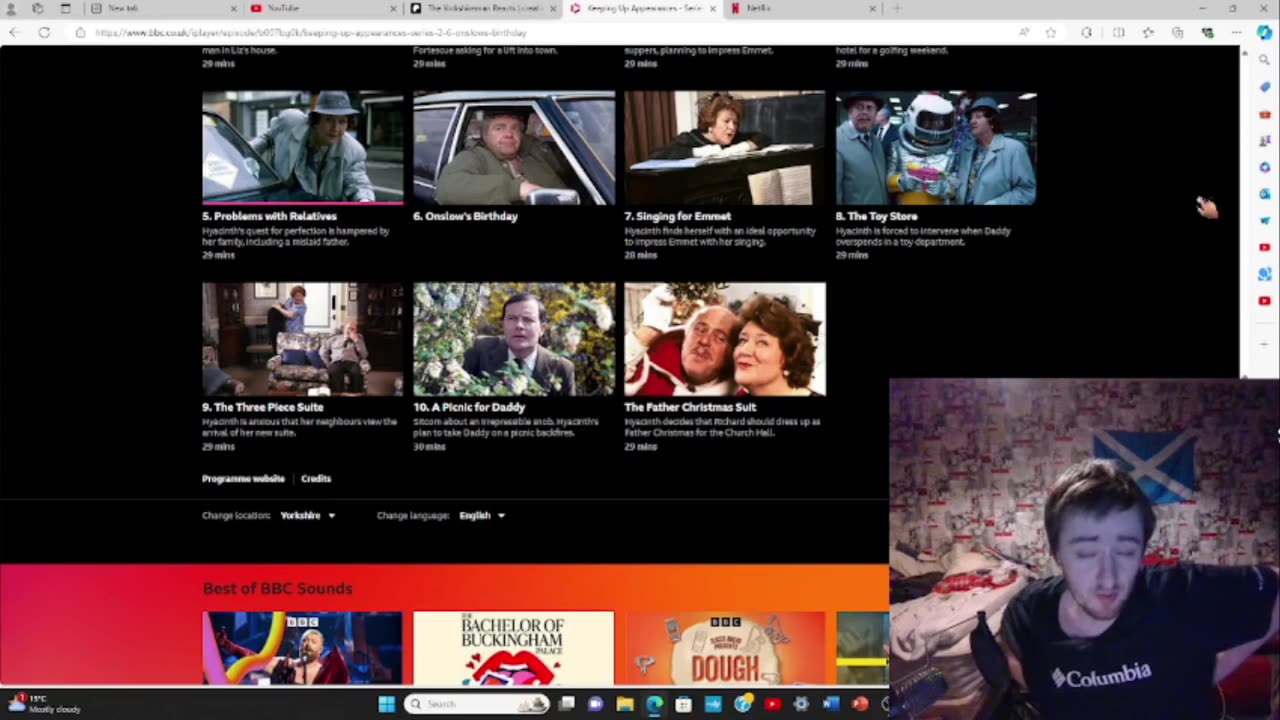Click The Three Piece Suite thumbnail
The width and height of the screenshot is (1280, 720).
point(303,339)
